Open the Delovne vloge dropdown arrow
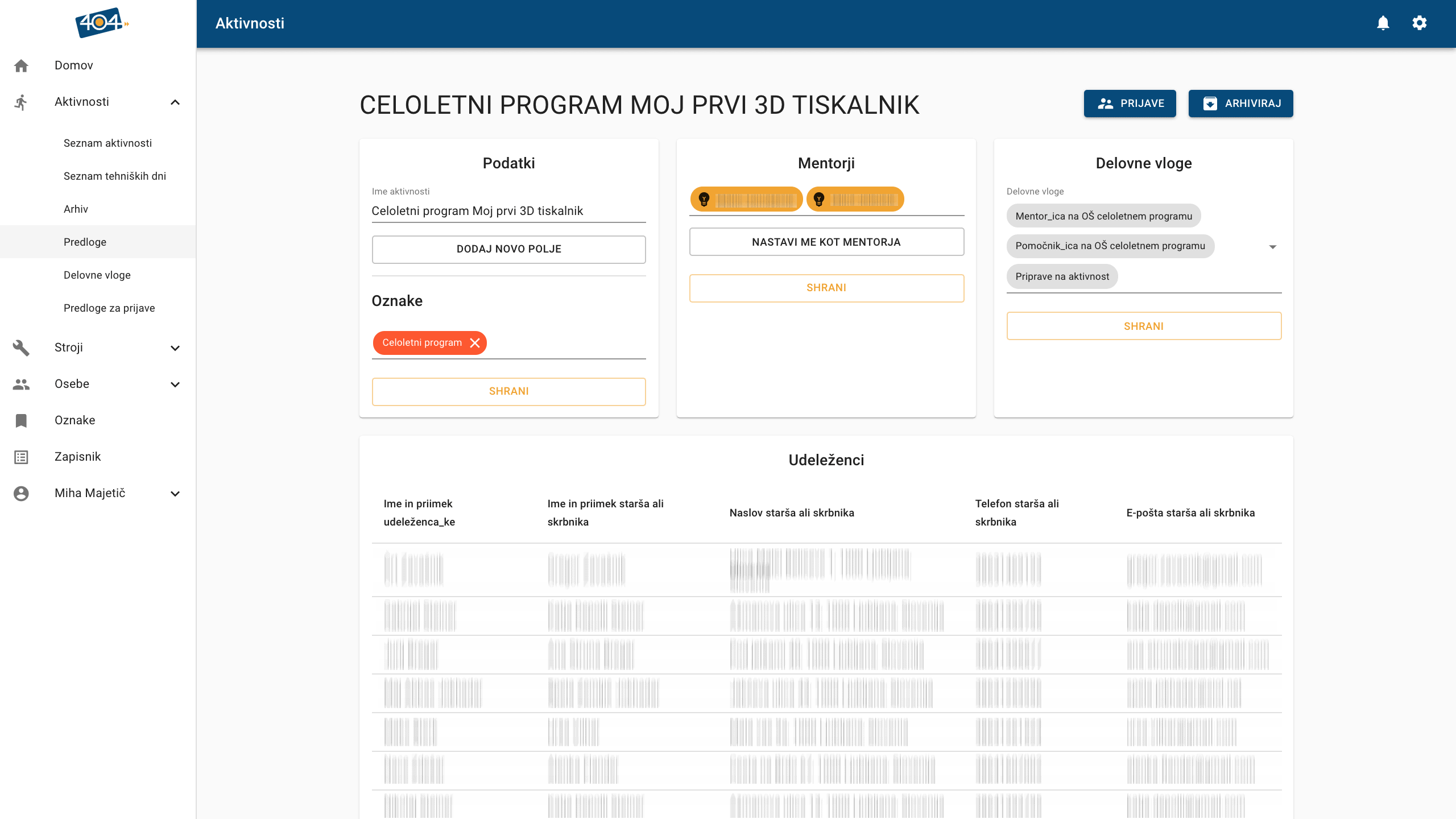The height and width of the screenshot is (819, 1456). [1273, 247]
